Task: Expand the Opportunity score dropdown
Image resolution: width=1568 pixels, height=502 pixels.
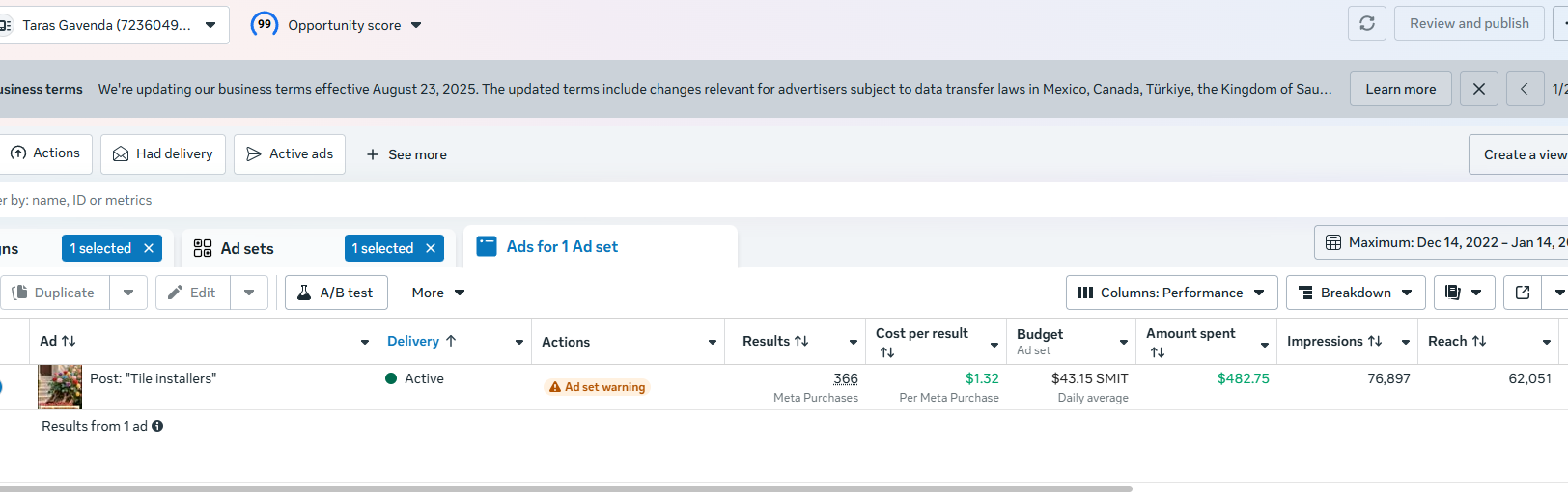Action: pos(416,25)
